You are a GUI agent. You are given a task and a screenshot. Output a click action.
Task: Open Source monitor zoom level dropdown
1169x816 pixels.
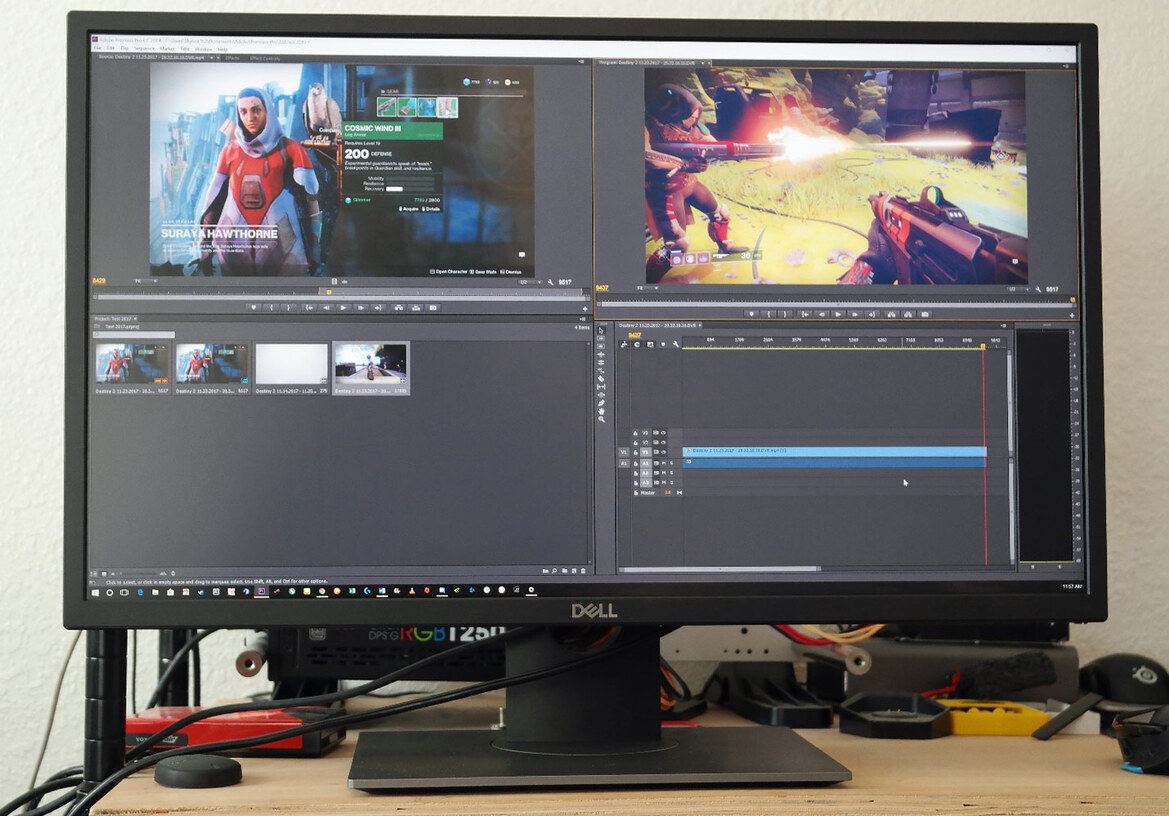click(145, 281)
